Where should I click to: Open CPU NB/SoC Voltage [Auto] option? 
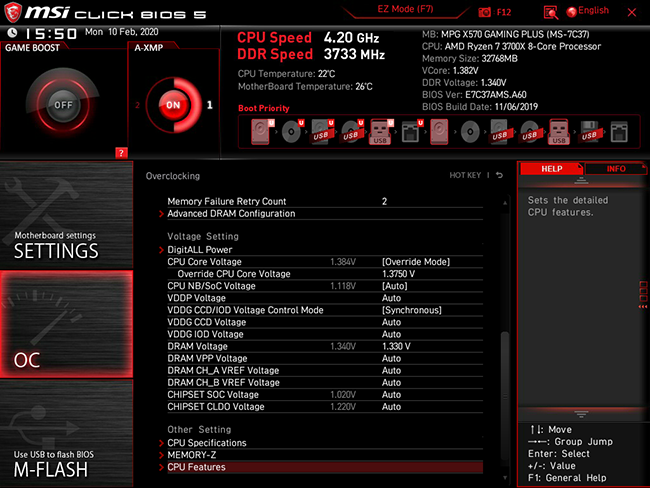click(394, 286)
